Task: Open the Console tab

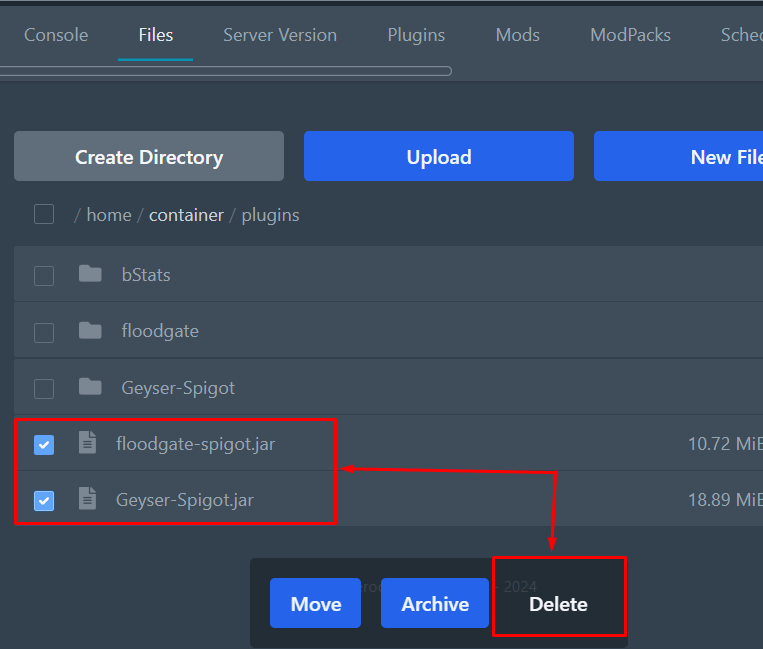Action: click(56, 35)
